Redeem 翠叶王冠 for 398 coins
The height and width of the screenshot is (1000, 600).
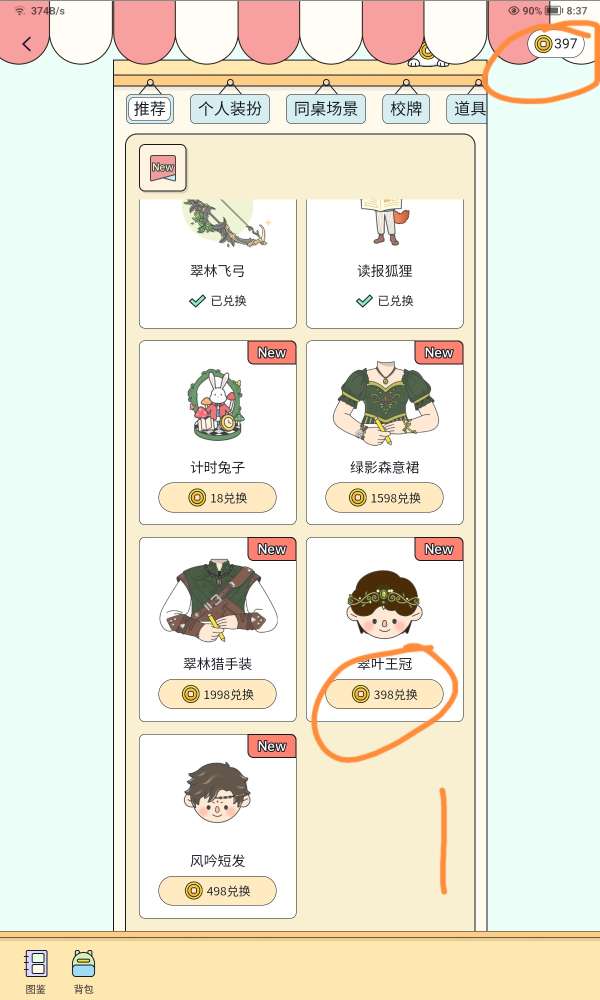click(x=384, y=694)
